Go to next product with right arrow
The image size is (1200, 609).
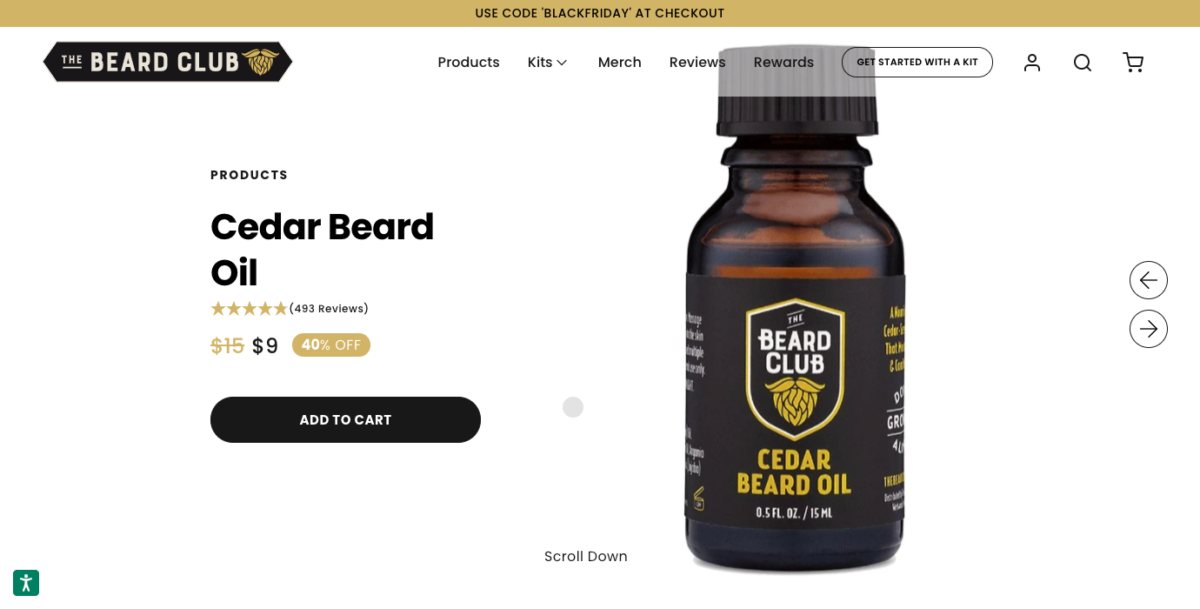(1148, 328)
